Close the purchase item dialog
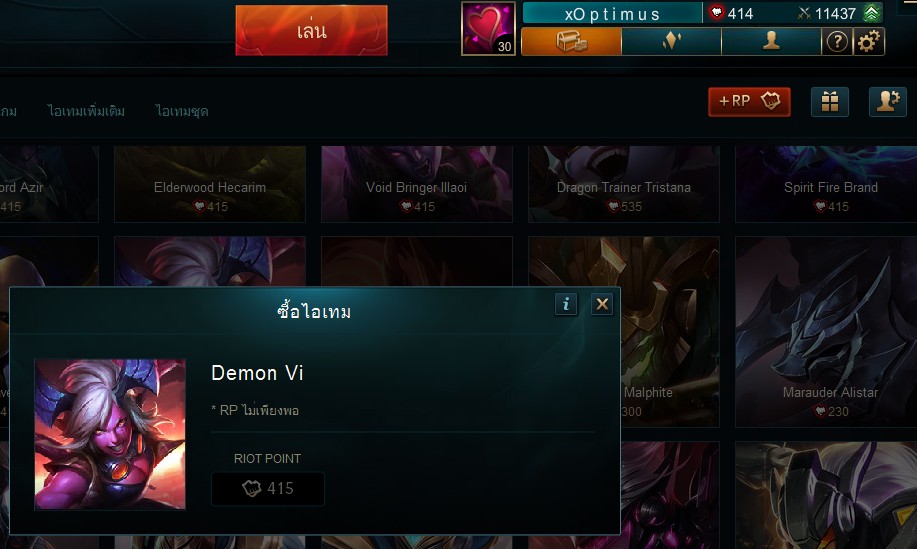 point(602,304)
